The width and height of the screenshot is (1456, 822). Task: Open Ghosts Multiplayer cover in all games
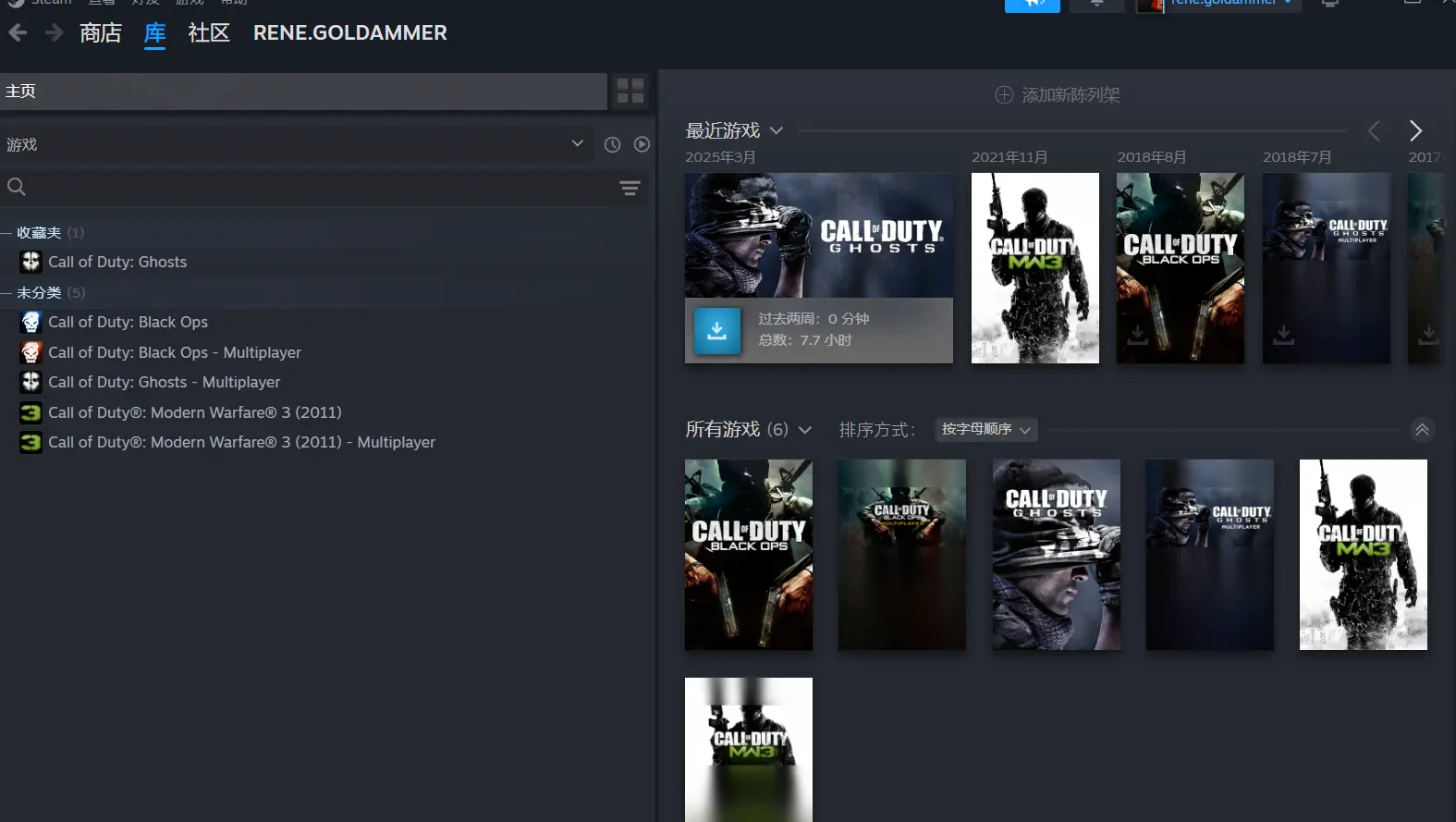click(x=1210, y=555)
